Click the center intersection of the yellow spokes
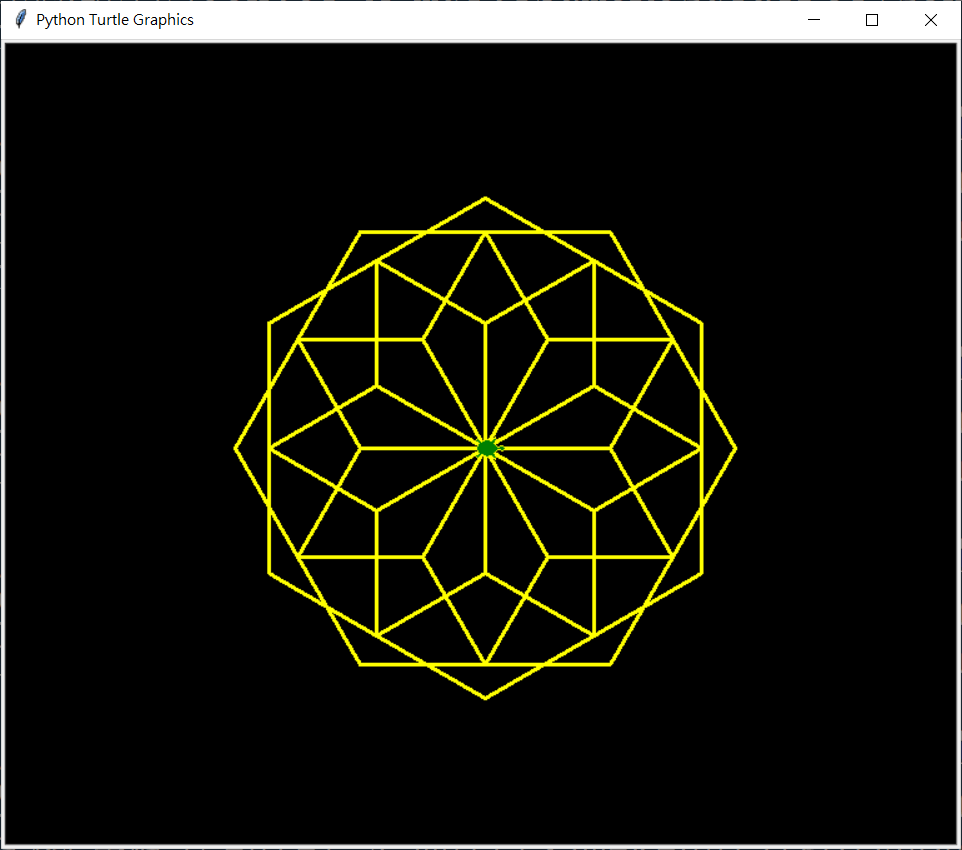The image size is (962, 850). (x=487, y=448)
